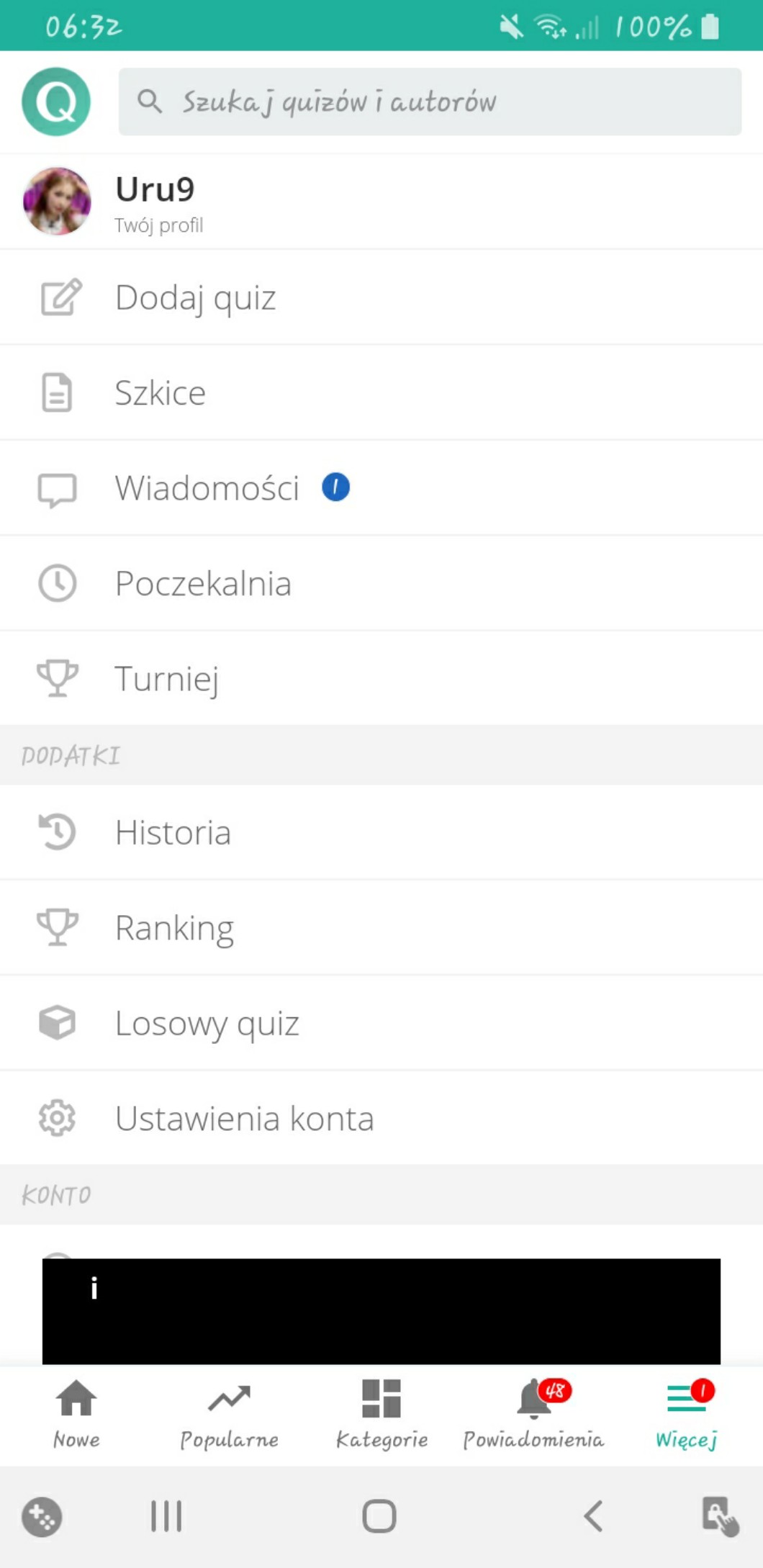This screenshot has width=763, height=1568.
Task: Tap the Dodaj quiz pencil icon
Action: click(60, 297)
